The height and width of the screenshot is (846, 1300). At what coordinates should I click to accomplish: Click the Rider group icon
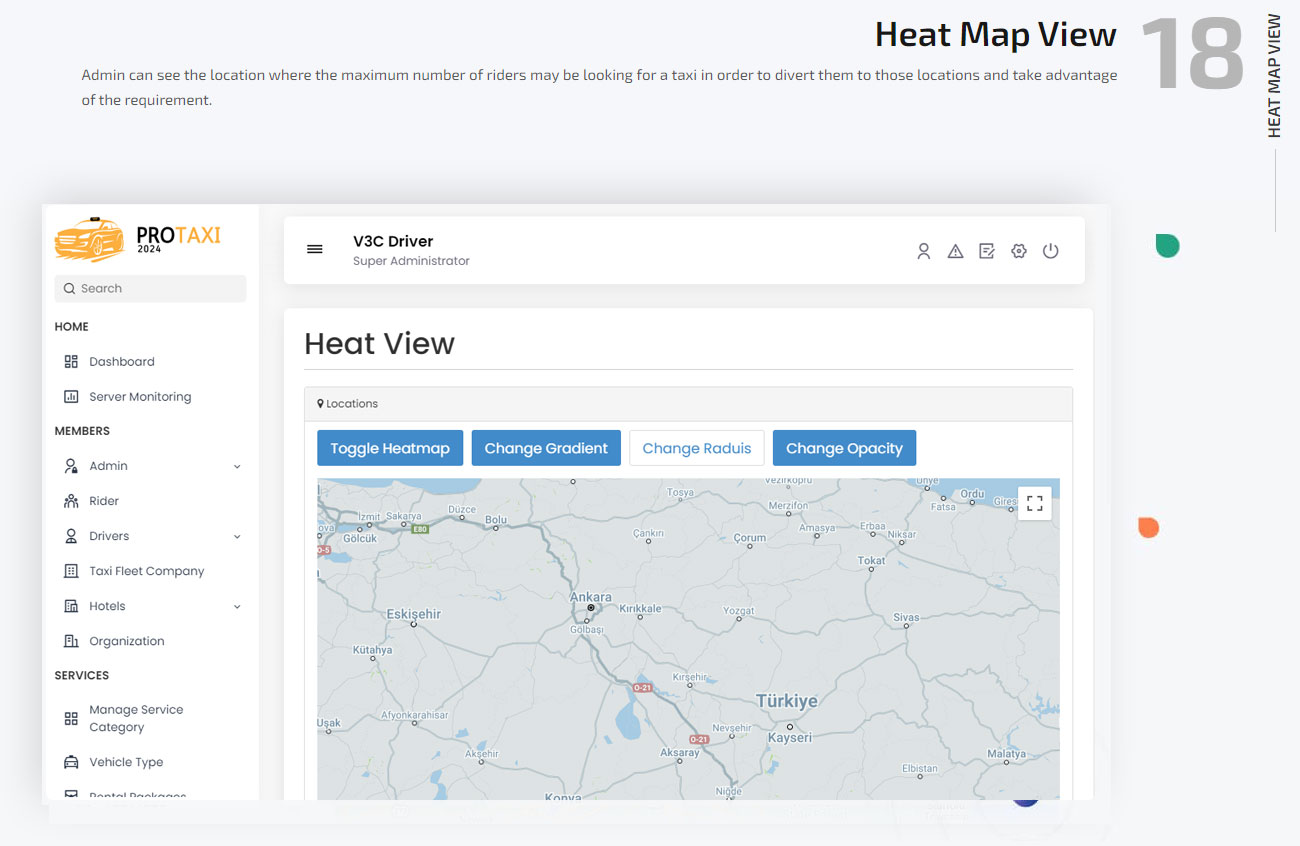click(71, 501)
